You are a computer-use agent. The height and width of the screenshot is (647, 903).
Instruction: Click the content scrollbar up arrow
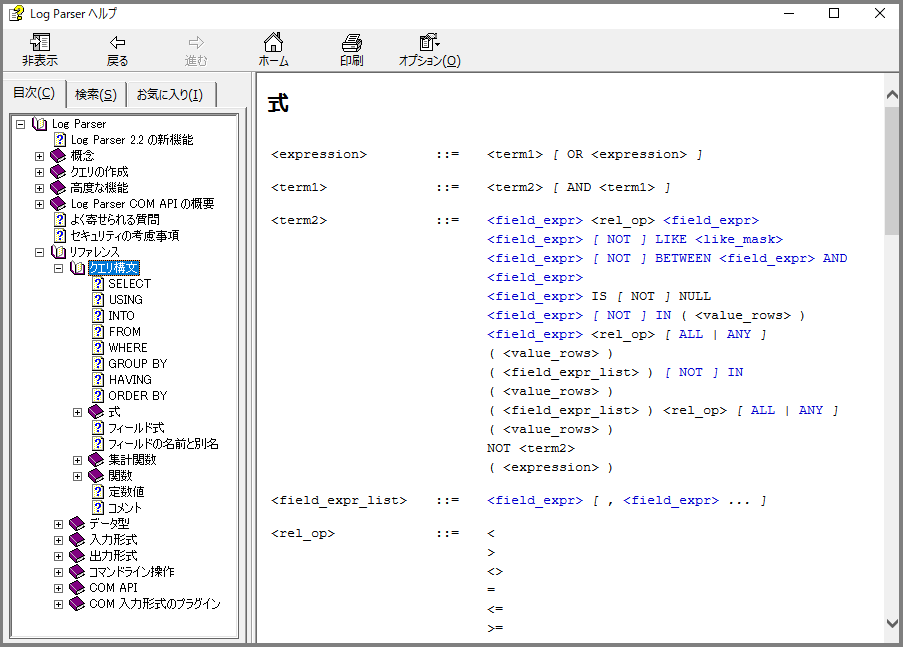click(892, 94)
